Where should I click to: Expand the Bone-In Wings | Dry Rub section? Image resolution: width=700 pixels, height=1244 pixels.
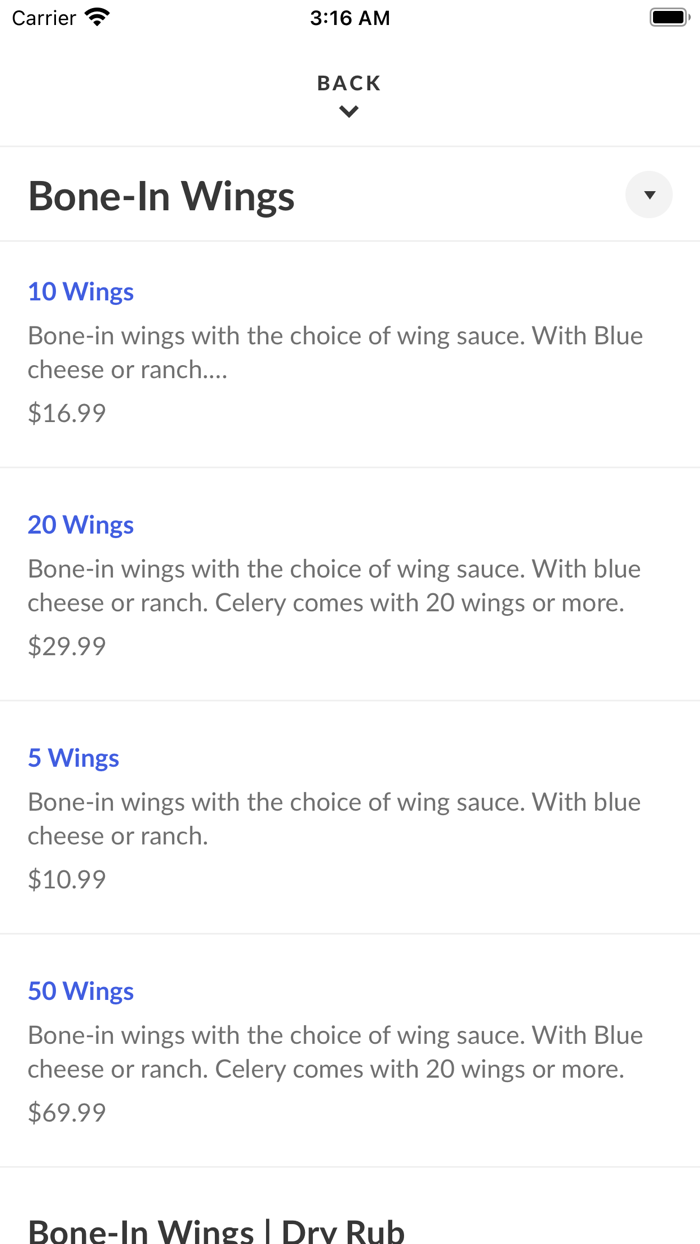[x=216, y=1228]
